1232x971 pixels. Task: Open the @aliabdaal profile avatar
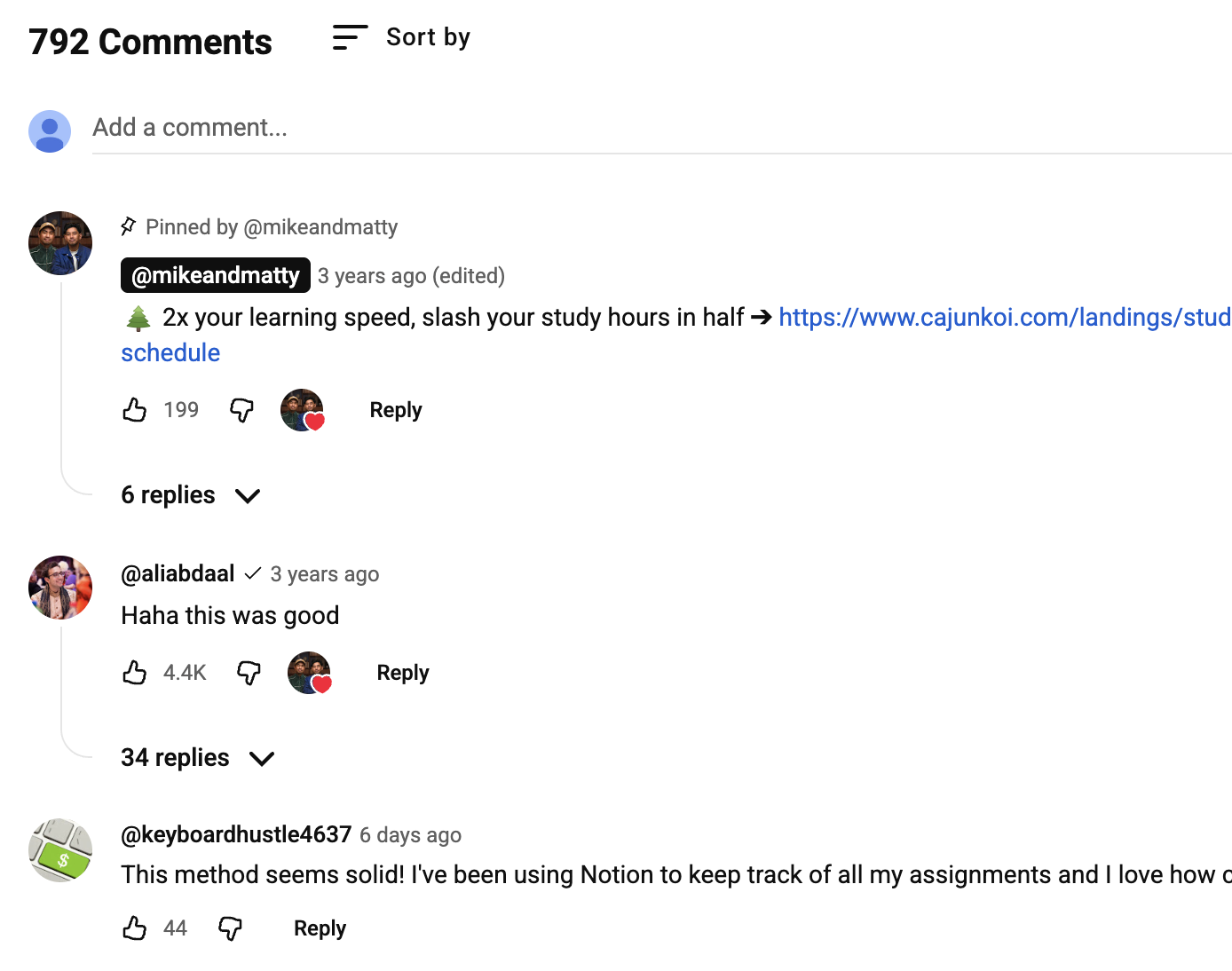tap(60, 588)
